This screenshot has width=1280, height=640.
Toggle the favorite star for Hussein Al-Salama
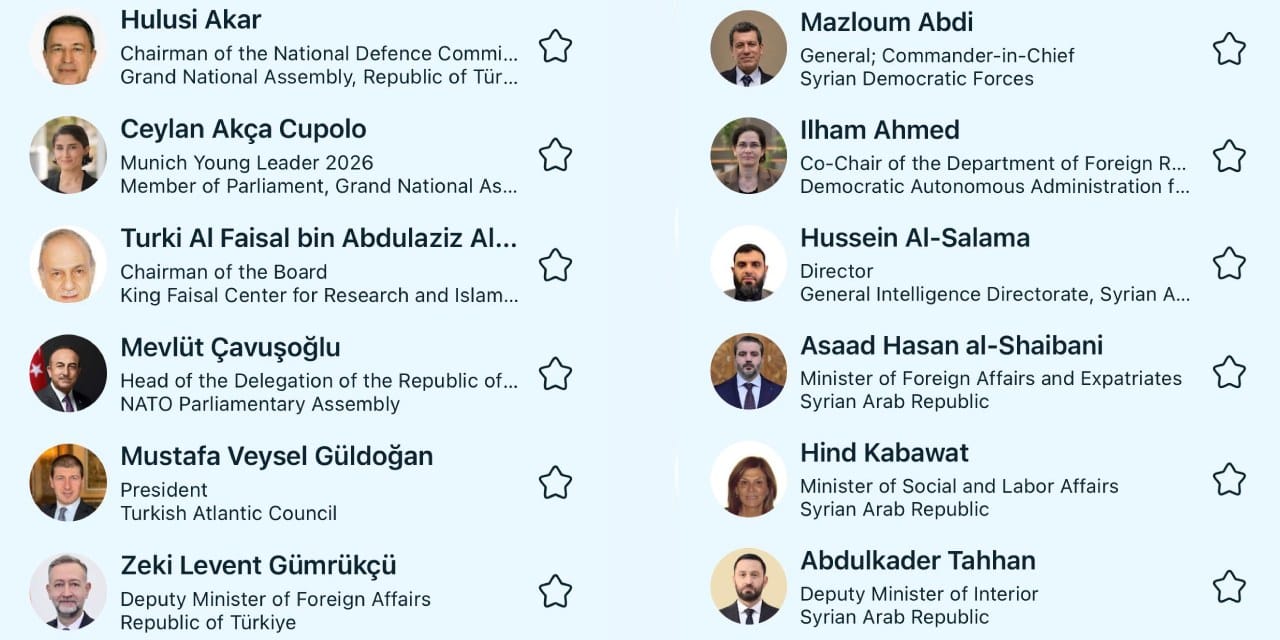pos(1229,264)
